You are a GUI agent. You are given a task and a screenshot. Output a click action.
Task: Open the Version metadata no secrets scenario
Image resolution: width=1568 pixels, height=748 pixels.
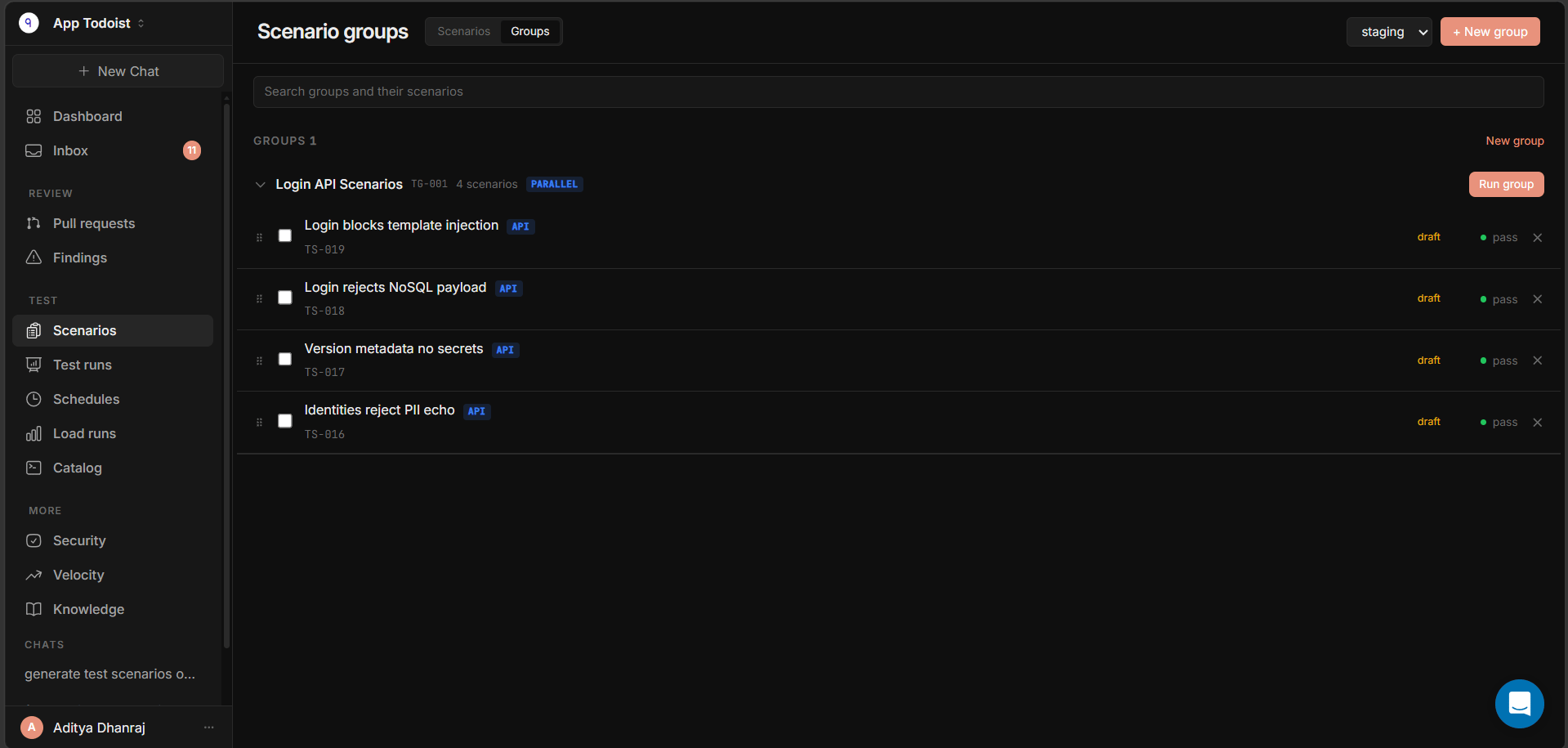(394, 348)
